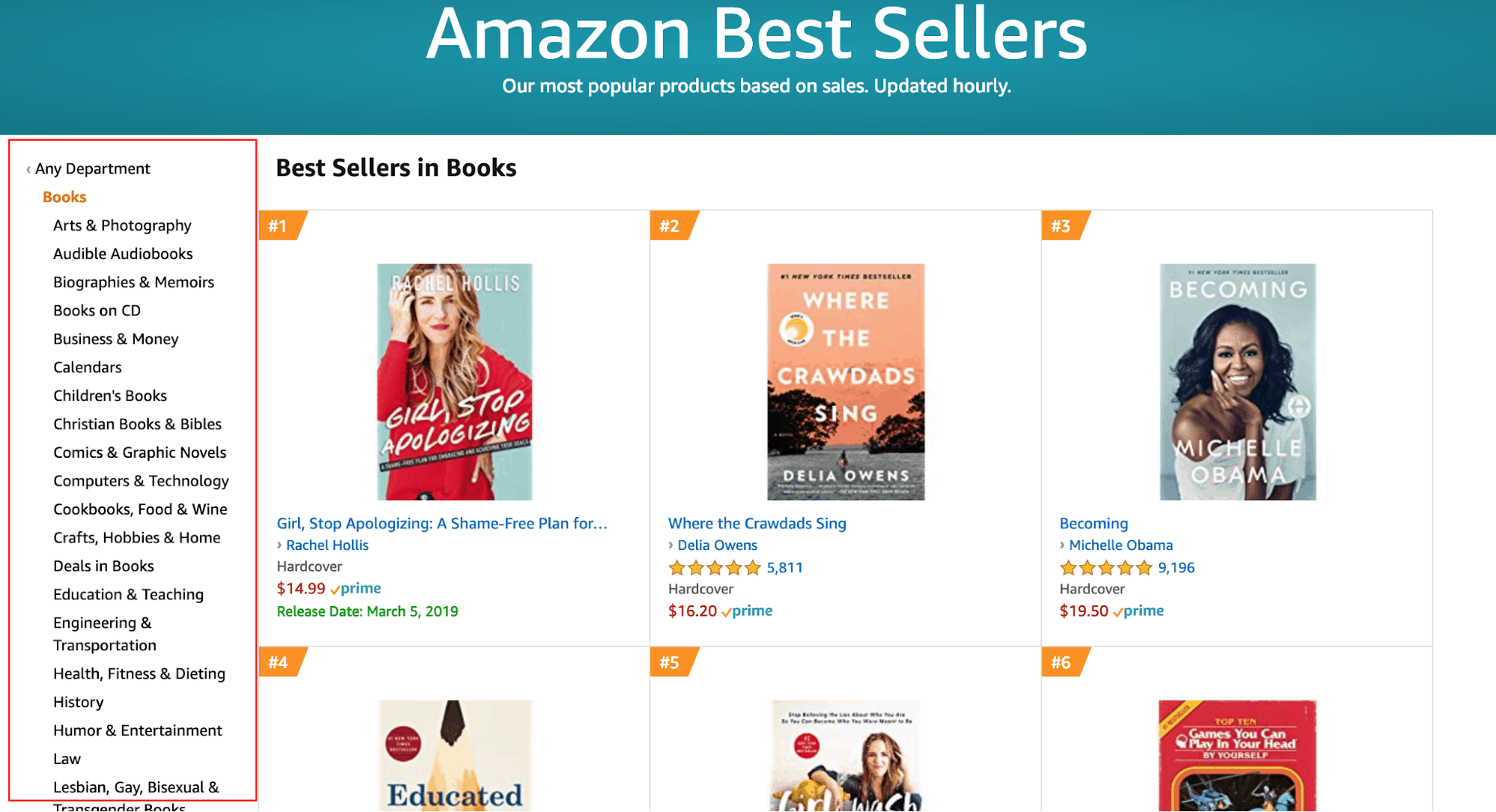Click Where the Crawdads Sing cover
This screenshot has width=1496, height=812.
(x=846, y=382)
